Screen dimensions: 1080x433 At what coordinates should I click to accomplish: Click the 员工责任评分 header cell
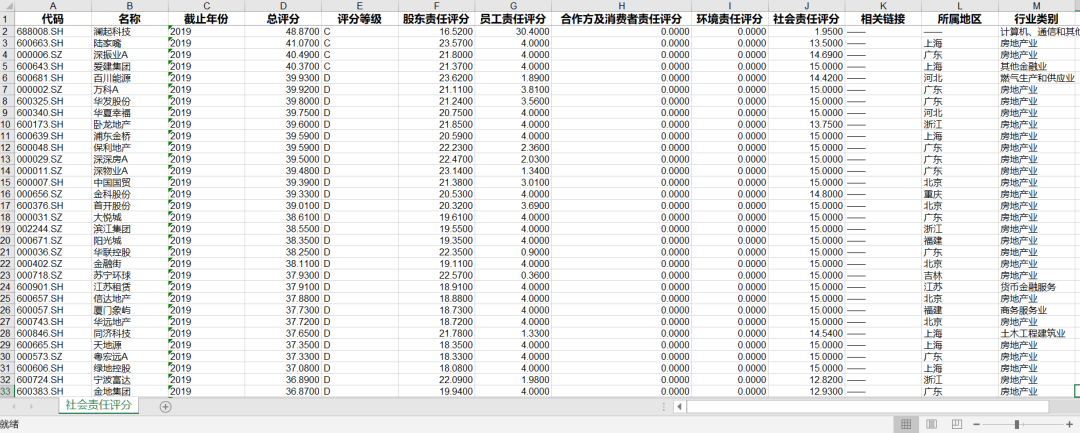[x=513, y=19]
